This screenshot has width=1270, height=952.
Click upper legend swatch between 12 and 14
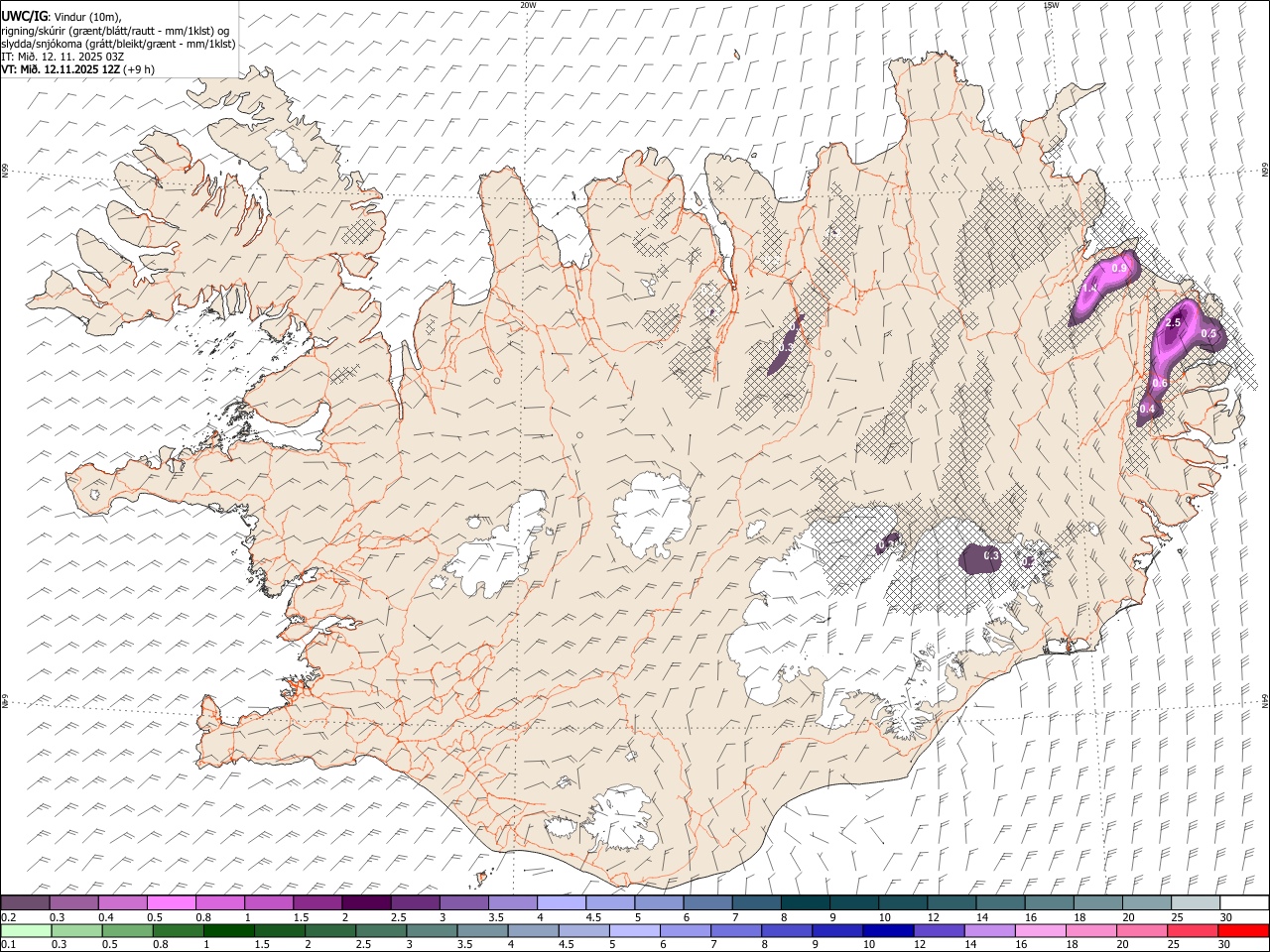pos(952,902)
